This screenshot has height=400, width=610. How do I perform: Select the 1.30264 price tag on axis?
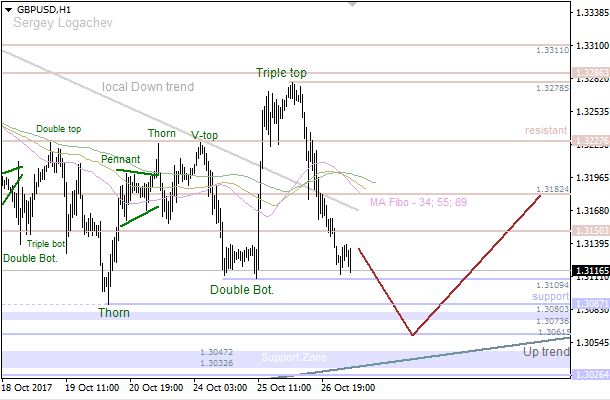click(x=589, y=375)
